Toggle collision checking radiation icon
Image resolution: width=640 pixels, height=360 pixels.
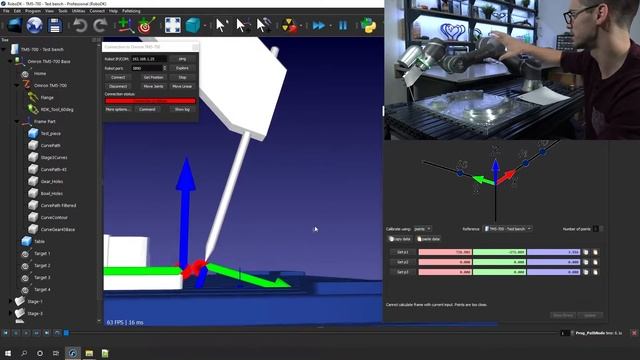[x=289, y=26]
